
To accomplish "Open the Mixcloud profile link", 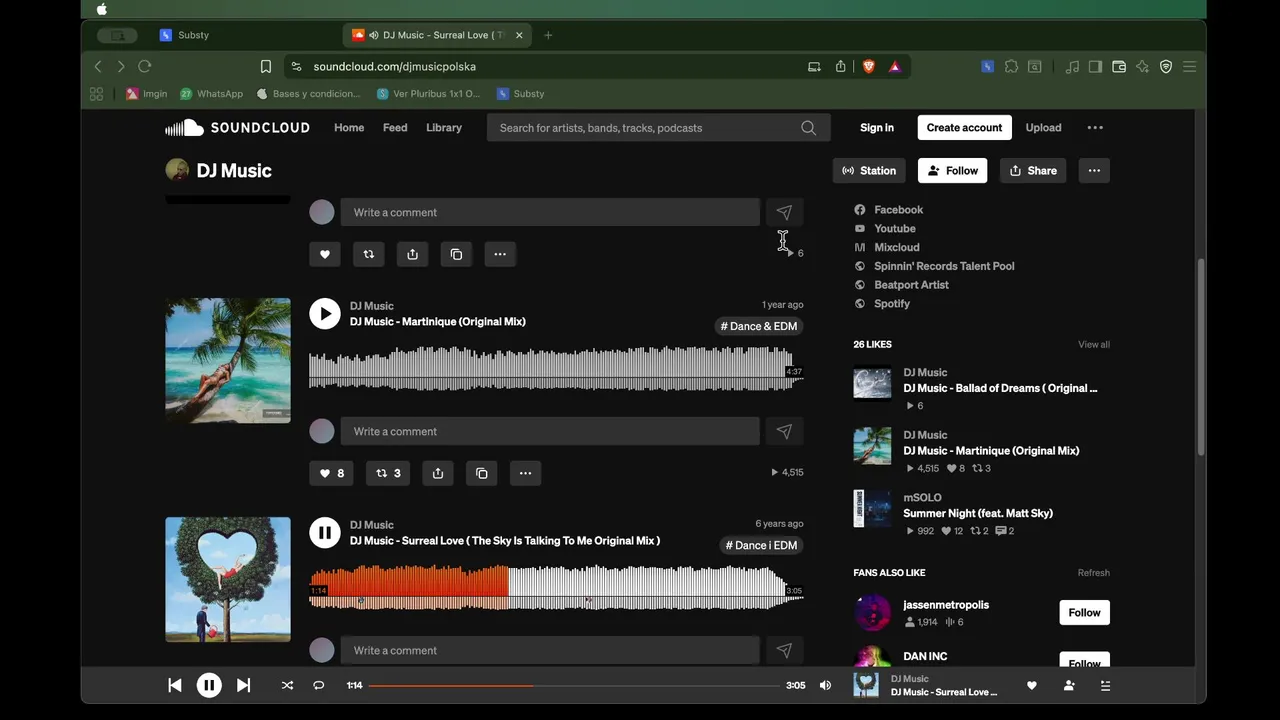I will point(896,248).
